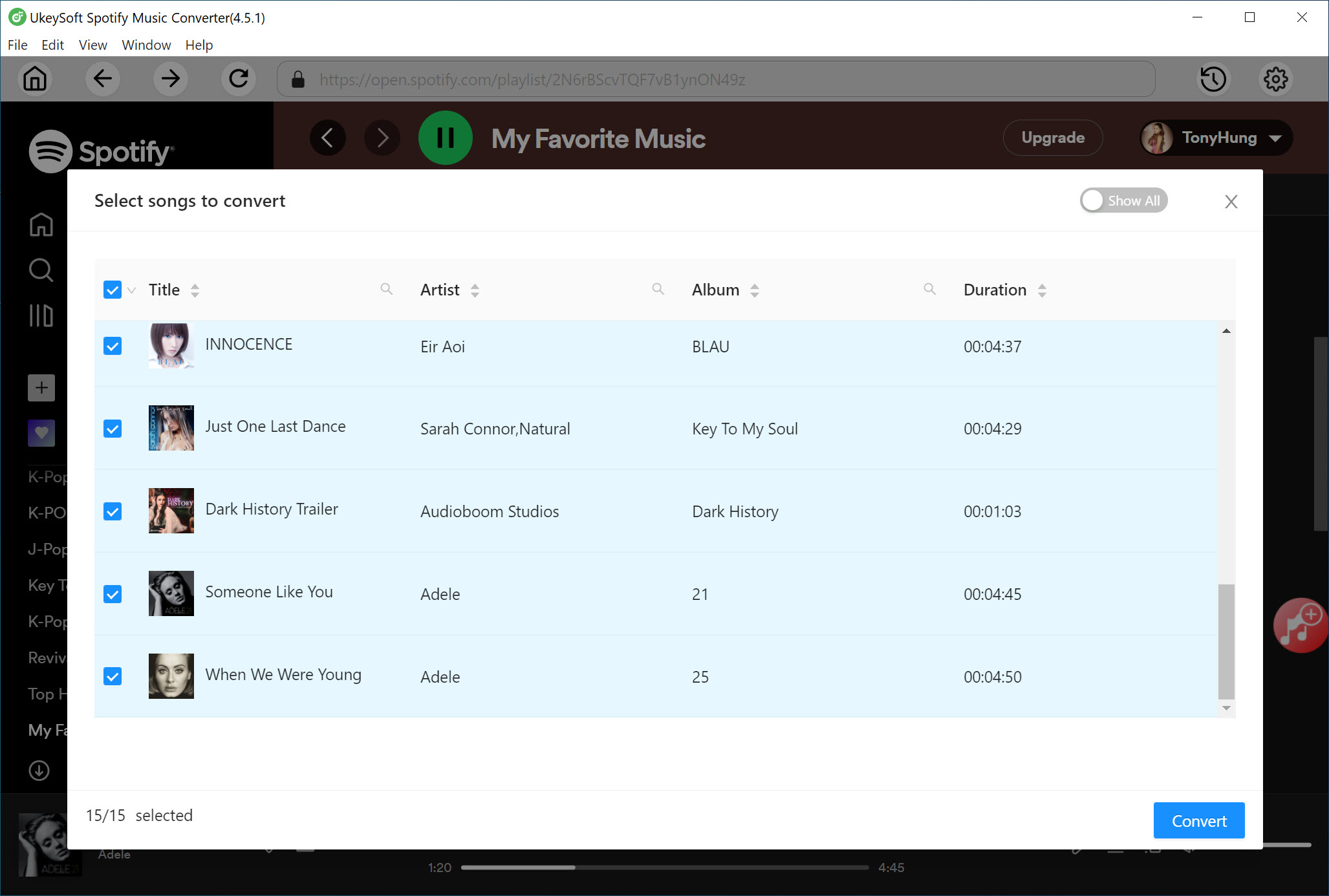This screenshot has height=896, width=1329.
Task: Click the Spotify pause button
Action: point(445,137)
